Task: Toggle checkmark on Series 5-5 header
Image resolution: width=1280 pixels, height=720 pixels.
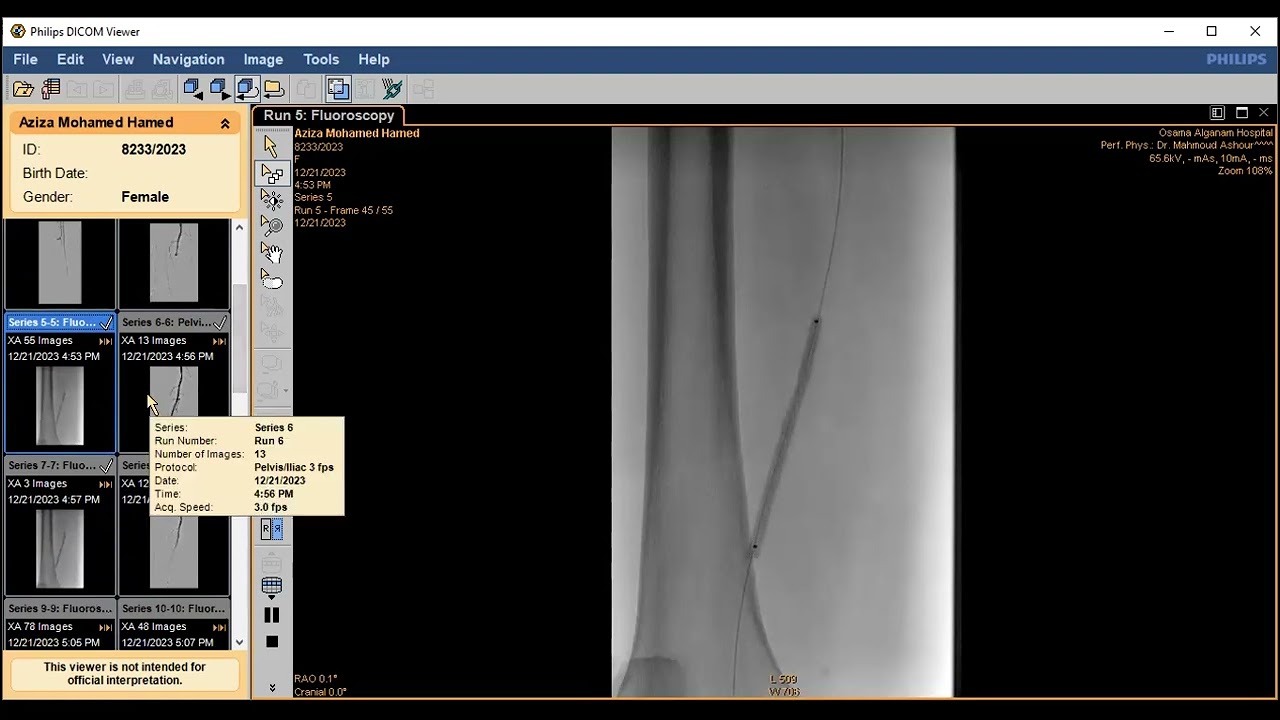Action: pyautogui.click(x=106, y=323)
